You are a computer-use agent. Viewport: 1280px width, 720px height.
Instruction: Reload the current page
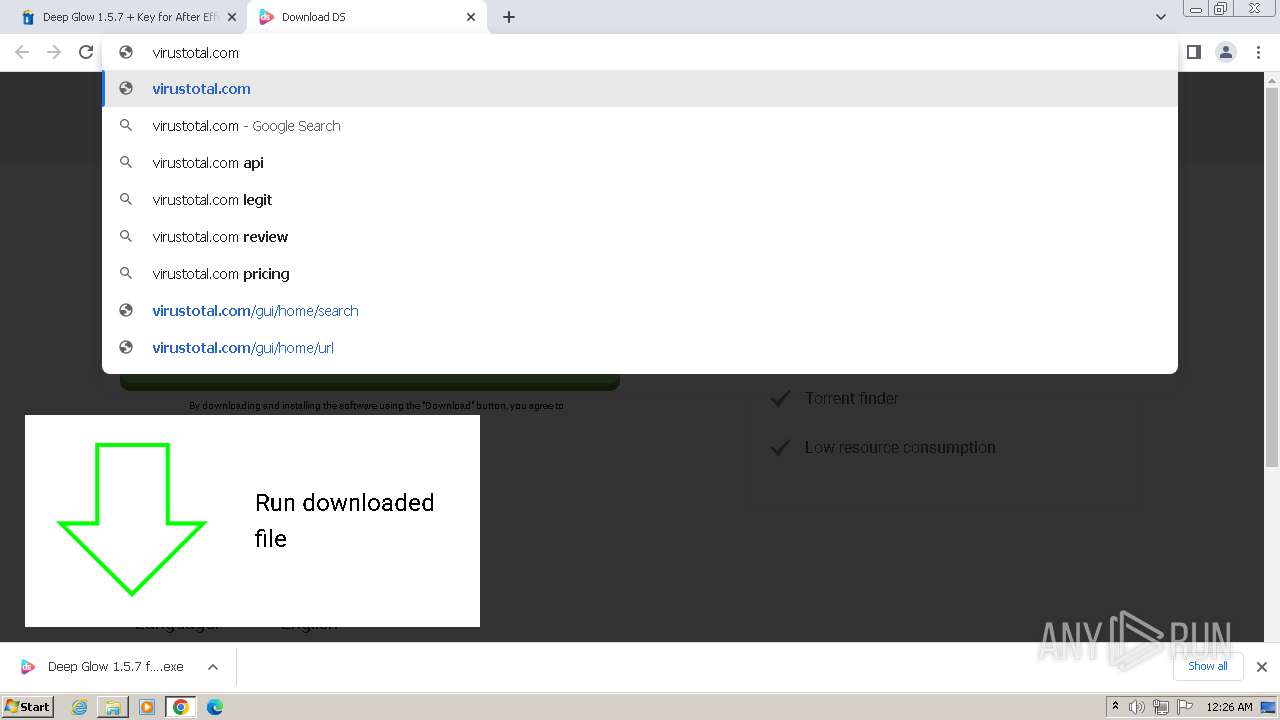(86, 52)
